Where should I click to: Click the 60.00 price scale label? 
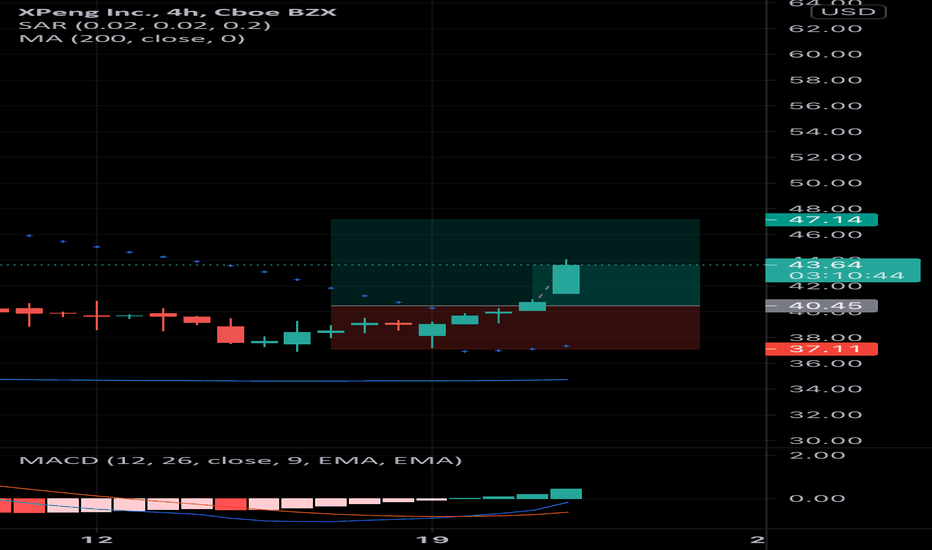(826, 54)
